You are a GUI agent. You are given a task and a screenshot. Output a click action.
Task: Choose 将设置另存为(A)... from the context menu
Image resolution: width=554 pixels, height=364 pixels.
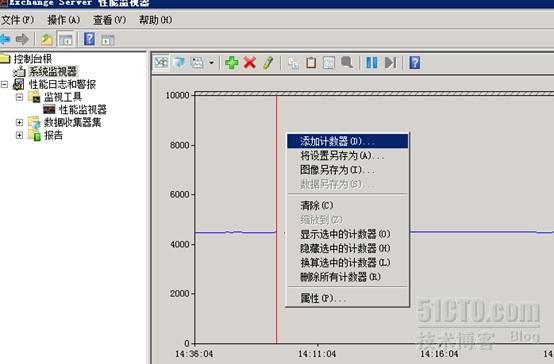coord(347,155)
